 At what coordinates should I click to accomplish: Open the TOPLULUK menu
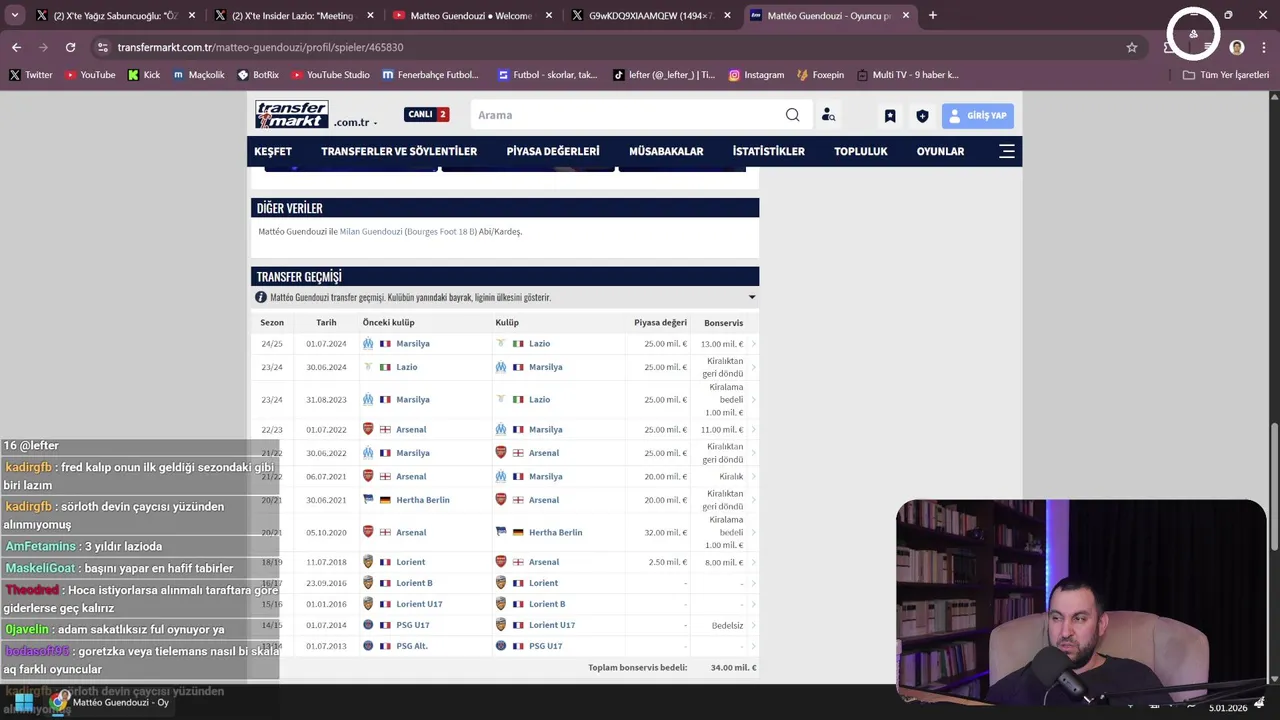click(x=861, y=151)
